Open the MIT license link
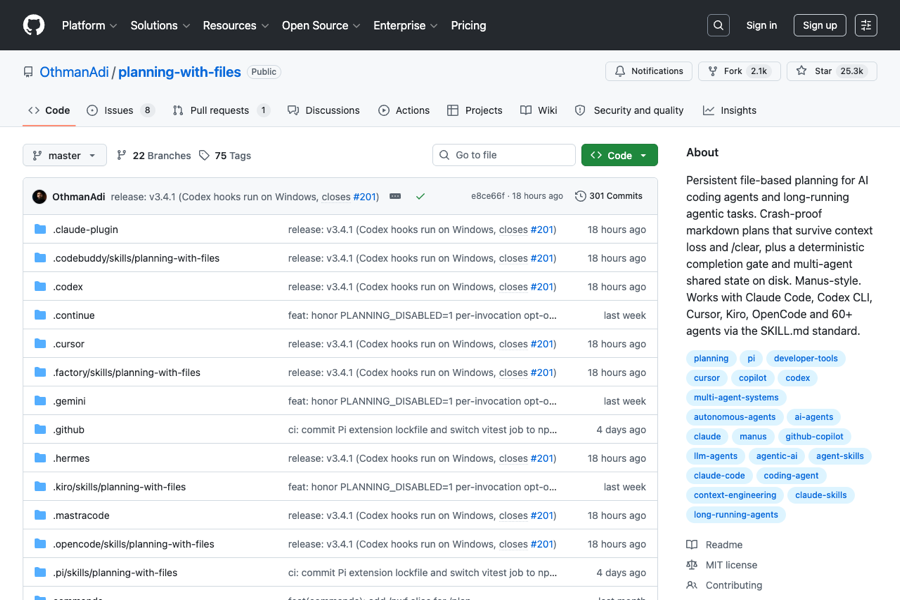The height and width of the screenshot is (600, 900). (722, 565)
